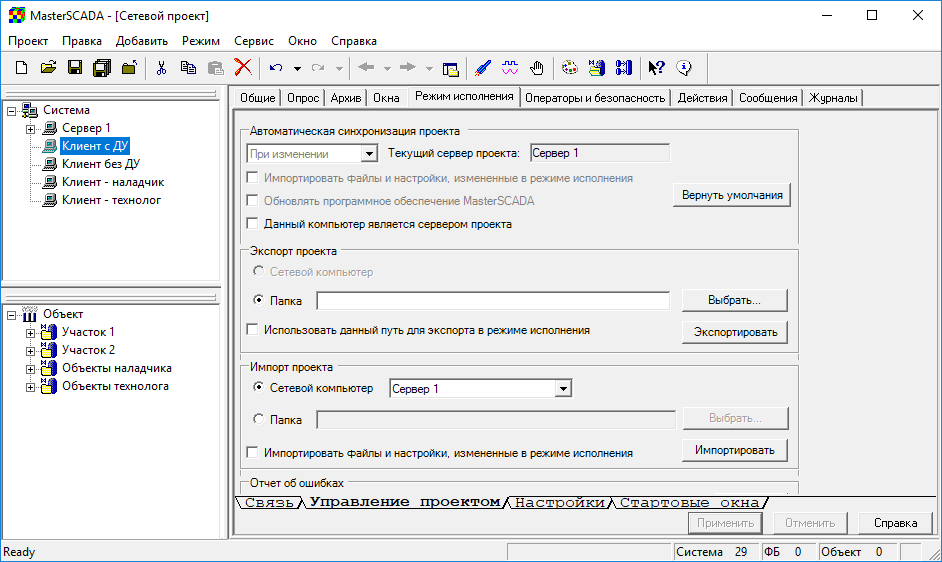
Task: Open the undo history dropdown arrow
Action: click(x=297, y=69)
